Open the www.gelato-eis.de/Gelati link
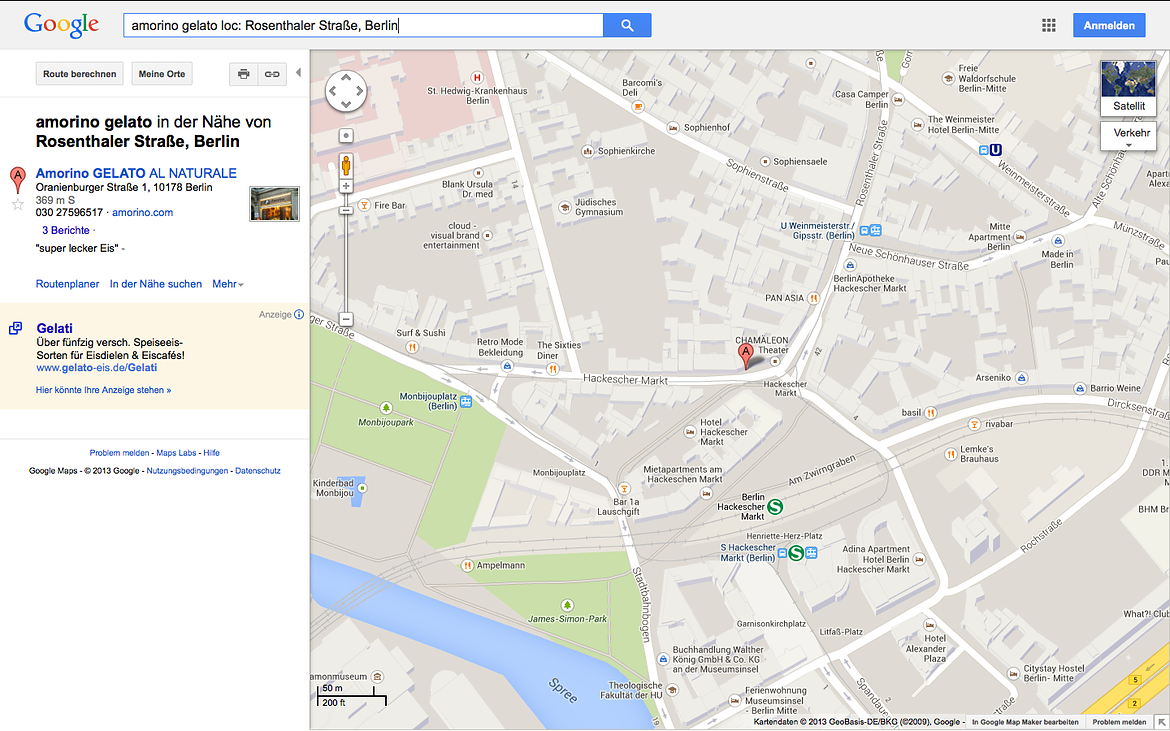This screenshot has height=731, width=1170. pyautogui.click(x=96, y=368)
